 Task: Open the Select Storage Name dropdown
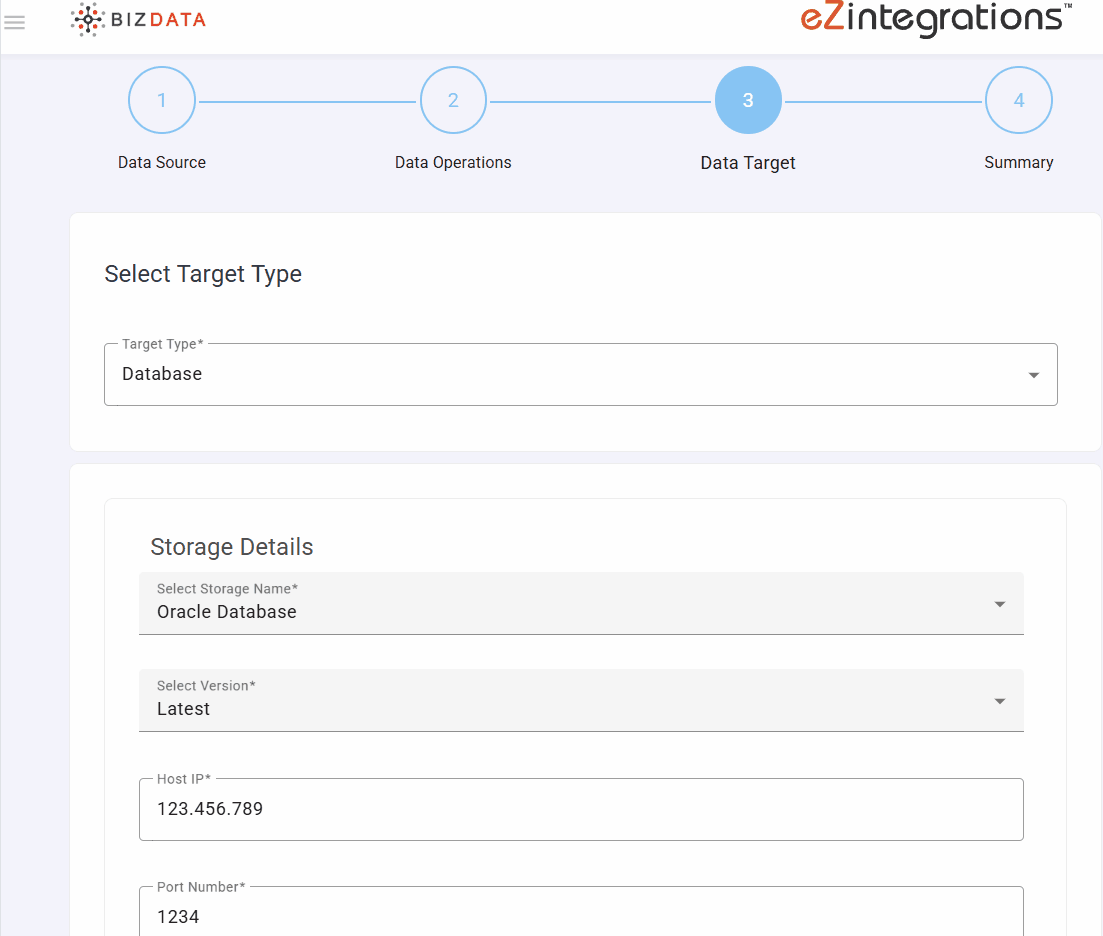click(x=560, y=604)
